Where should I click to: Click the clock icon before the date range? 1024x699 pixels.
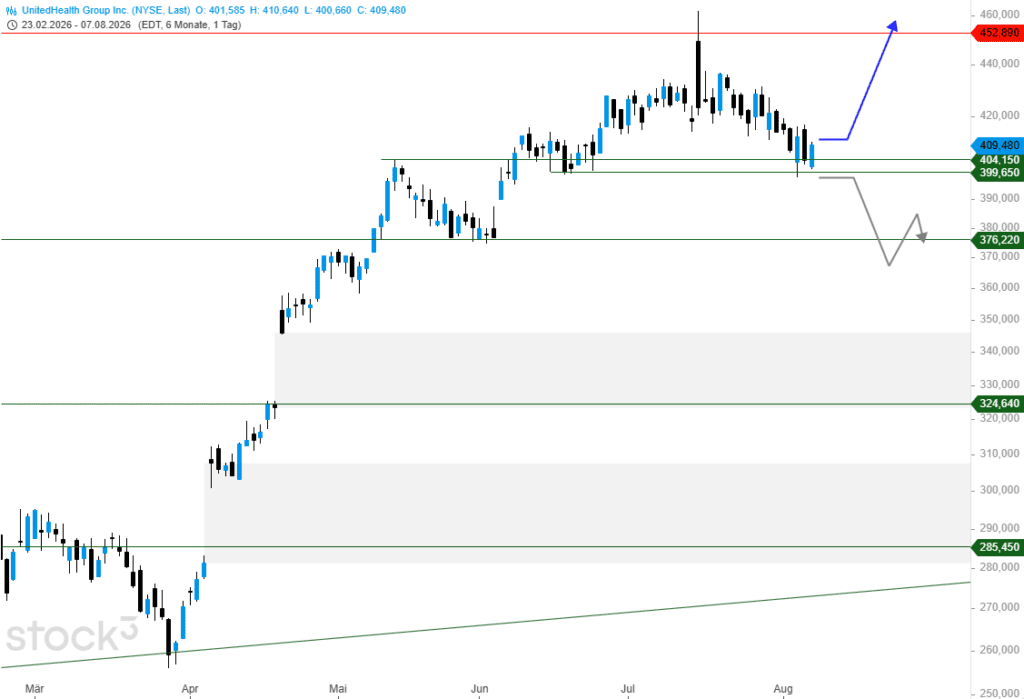tap(11, 25)
